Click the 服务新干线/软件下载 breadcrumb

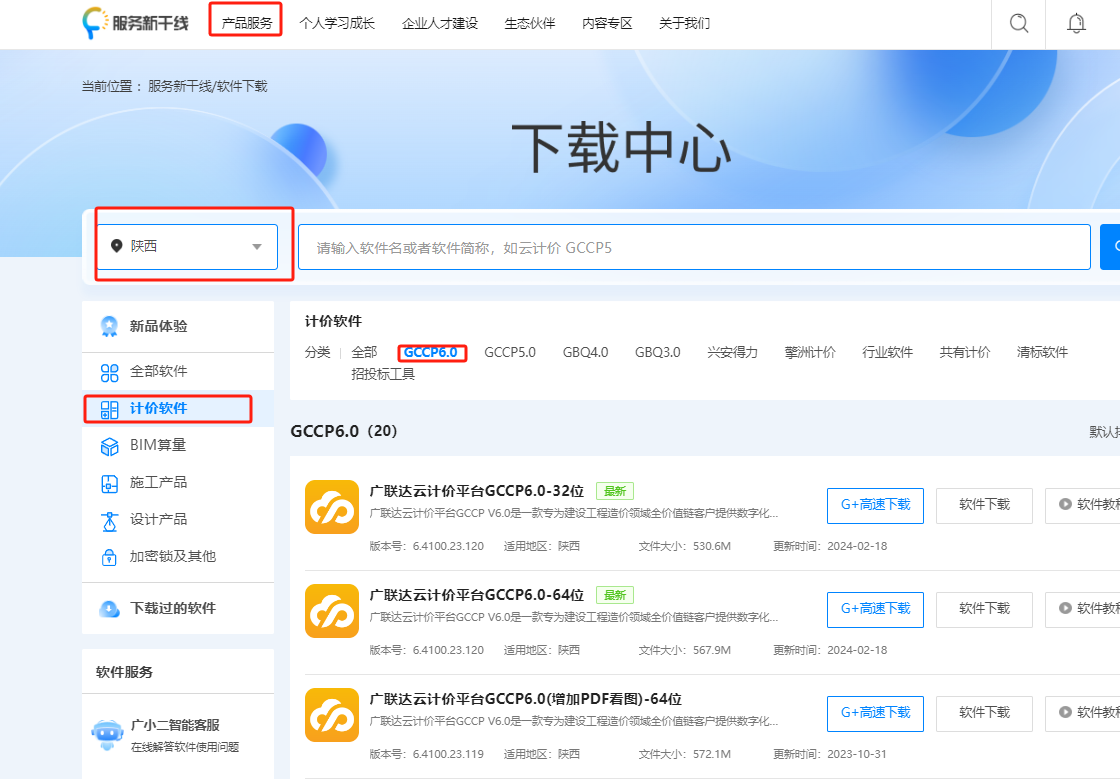pos(207,86)
